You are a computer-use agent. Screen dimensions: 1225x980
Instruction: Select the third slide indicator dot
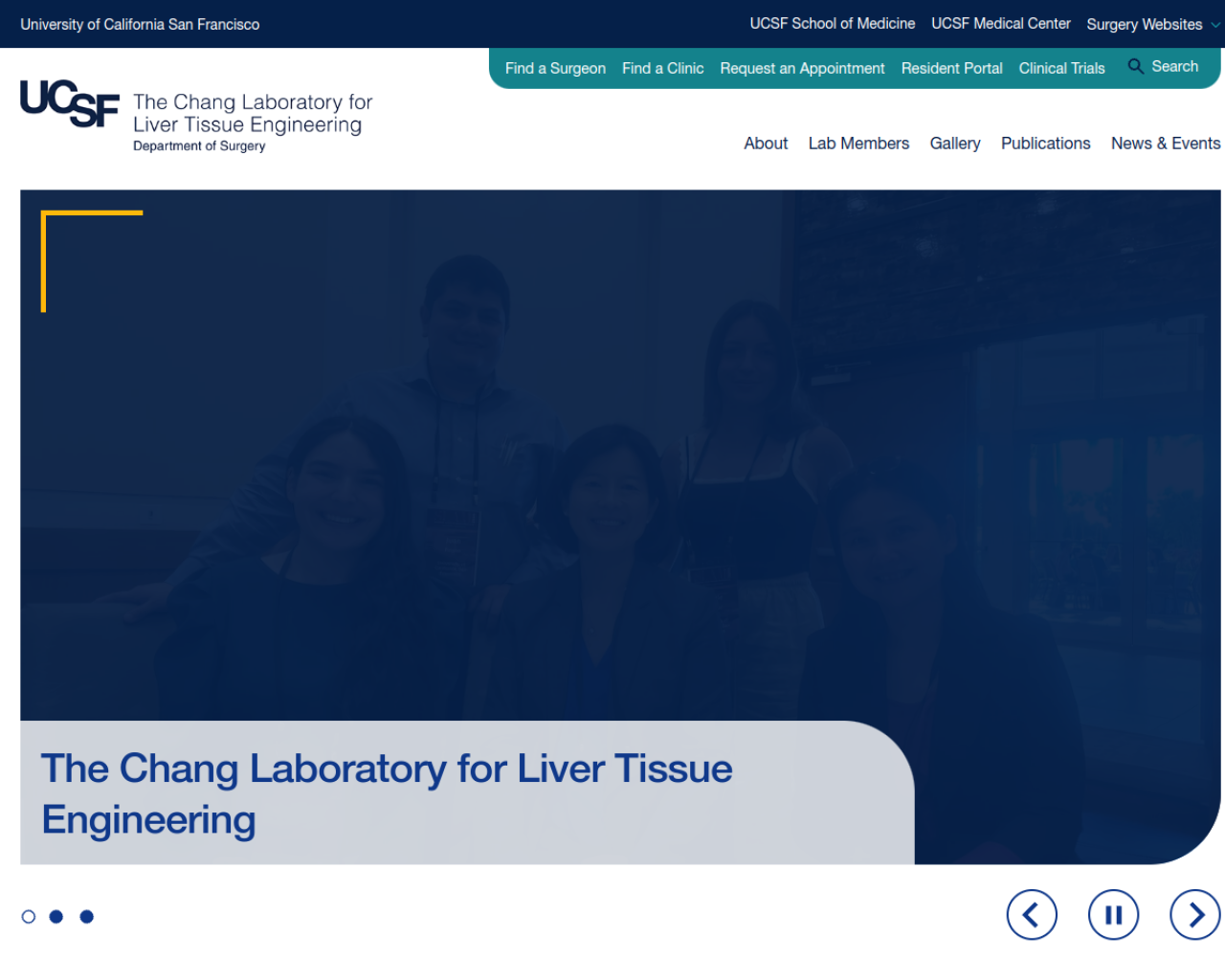(x=87, y=917)
